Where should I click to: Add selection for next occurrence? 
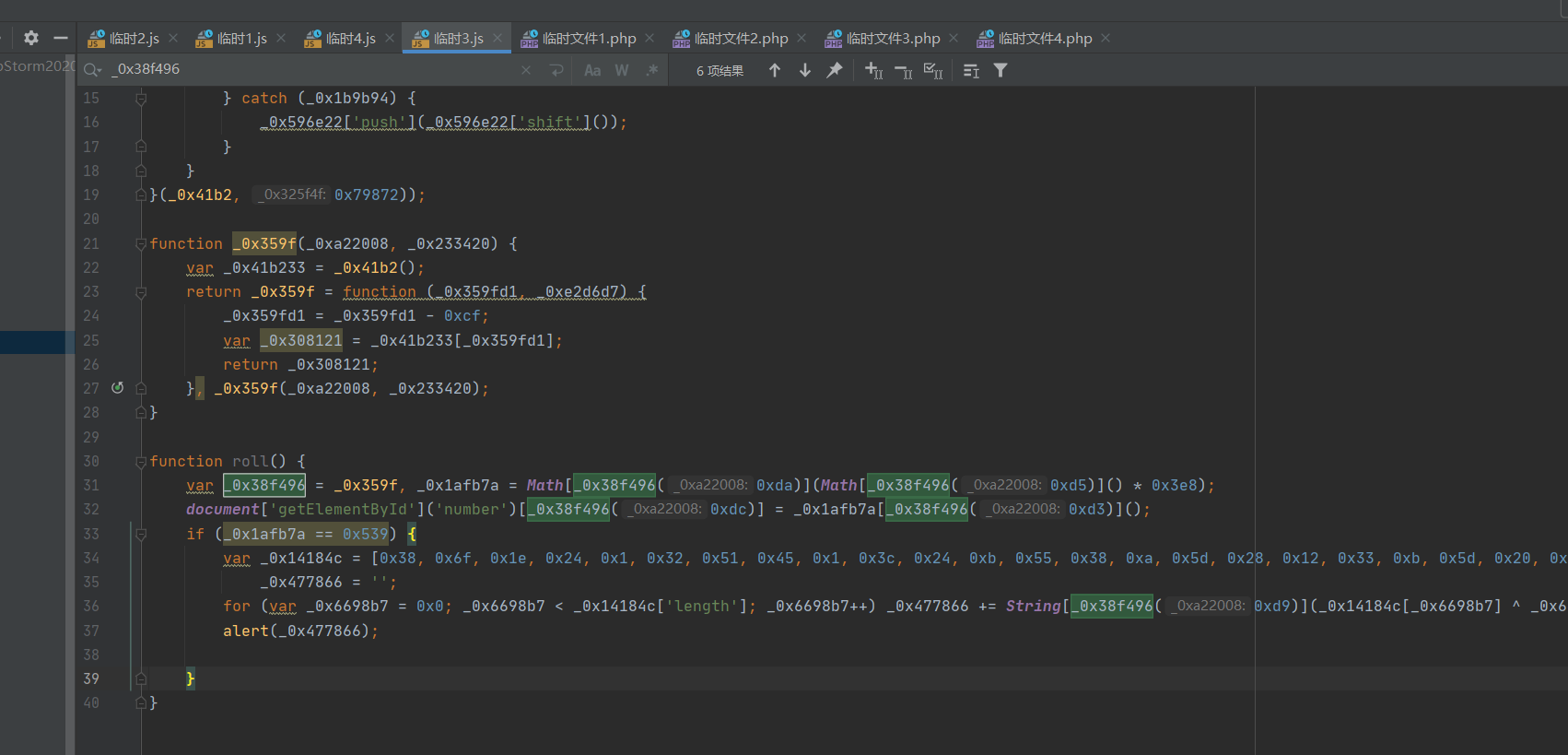pyautogui.click(x=874, y=70)
